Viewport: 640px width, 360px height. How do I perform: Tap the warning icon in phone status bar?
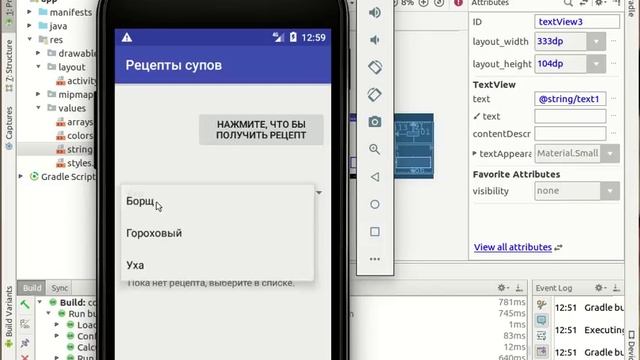click(127, 38)
